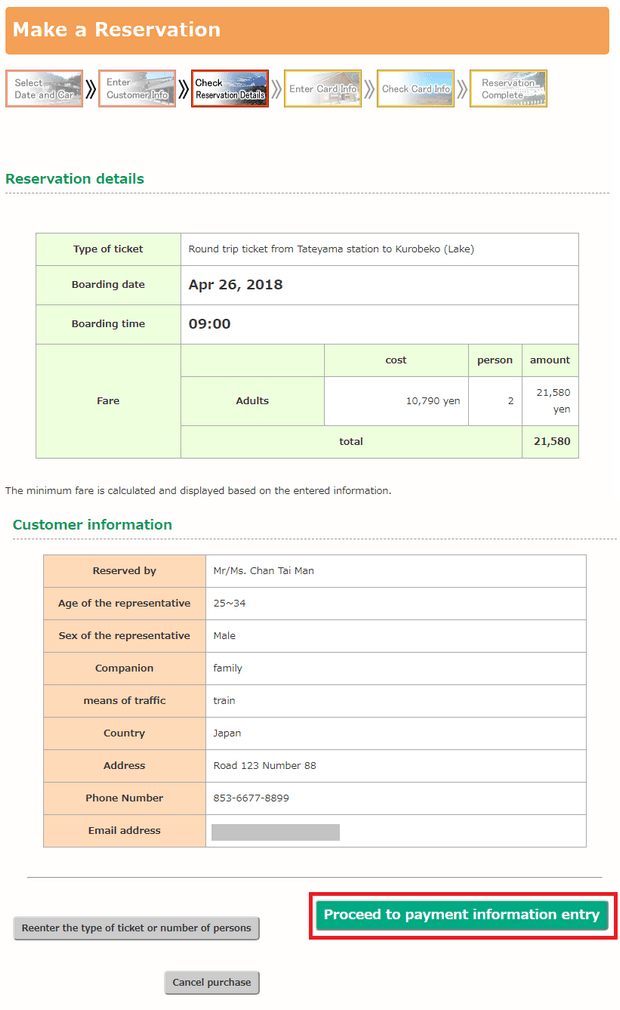
Task: Click the 'Fare' row header cell
Action: click(108, 401)
